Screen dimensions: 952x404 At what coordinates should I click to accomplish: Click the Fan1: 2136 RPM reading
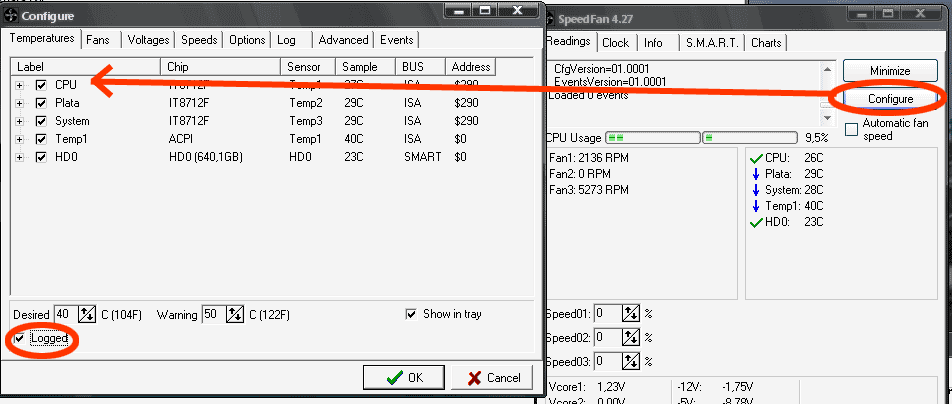588,158
